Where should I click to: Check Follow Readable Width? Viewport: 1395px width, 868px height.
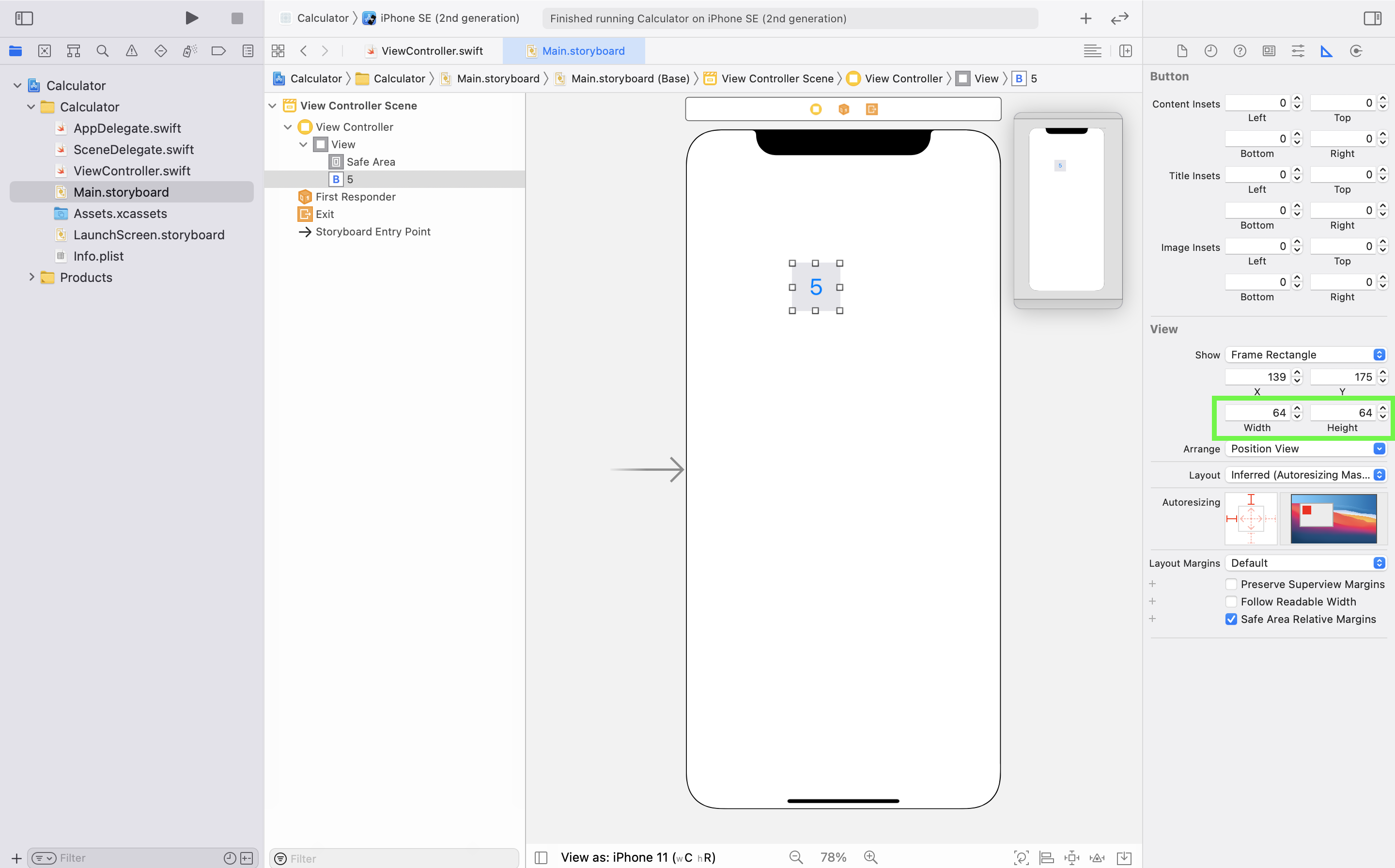click(x=1231, y=601)
